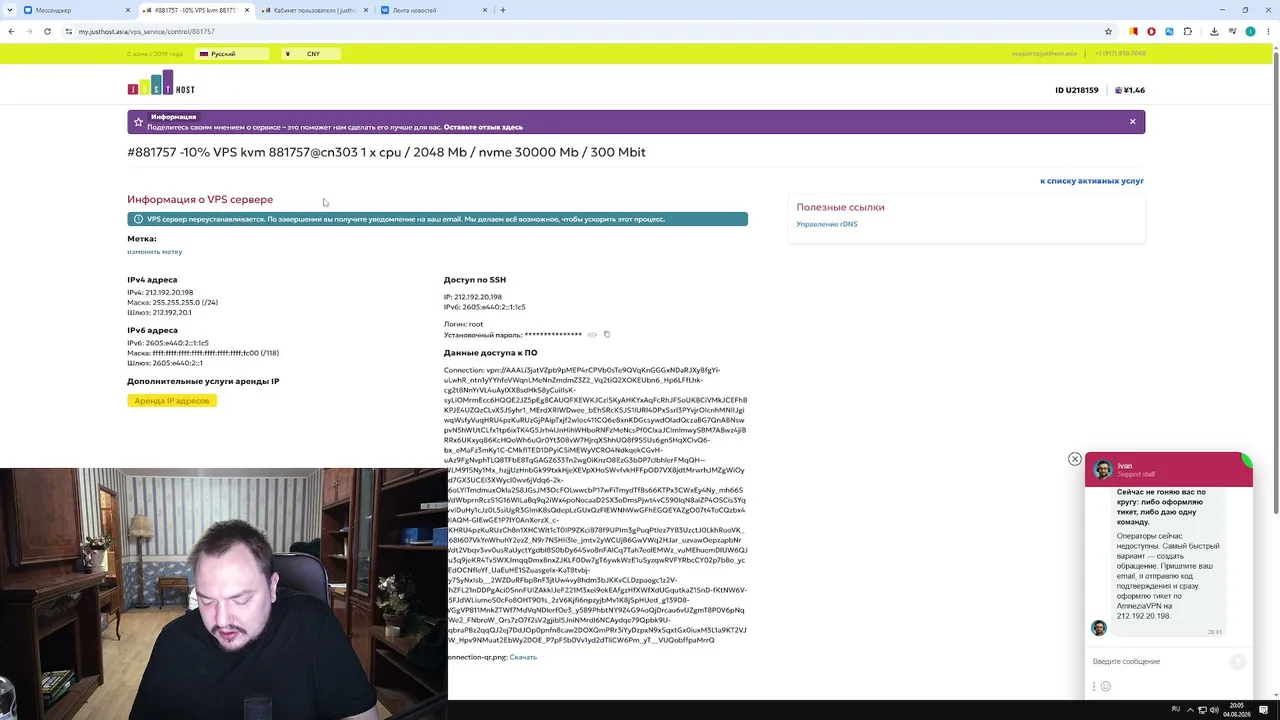Click Оставьте отзыв здесь link
Image resolution: width=1280 pixels, height=720 pixels.
click(x=483, y=127)
